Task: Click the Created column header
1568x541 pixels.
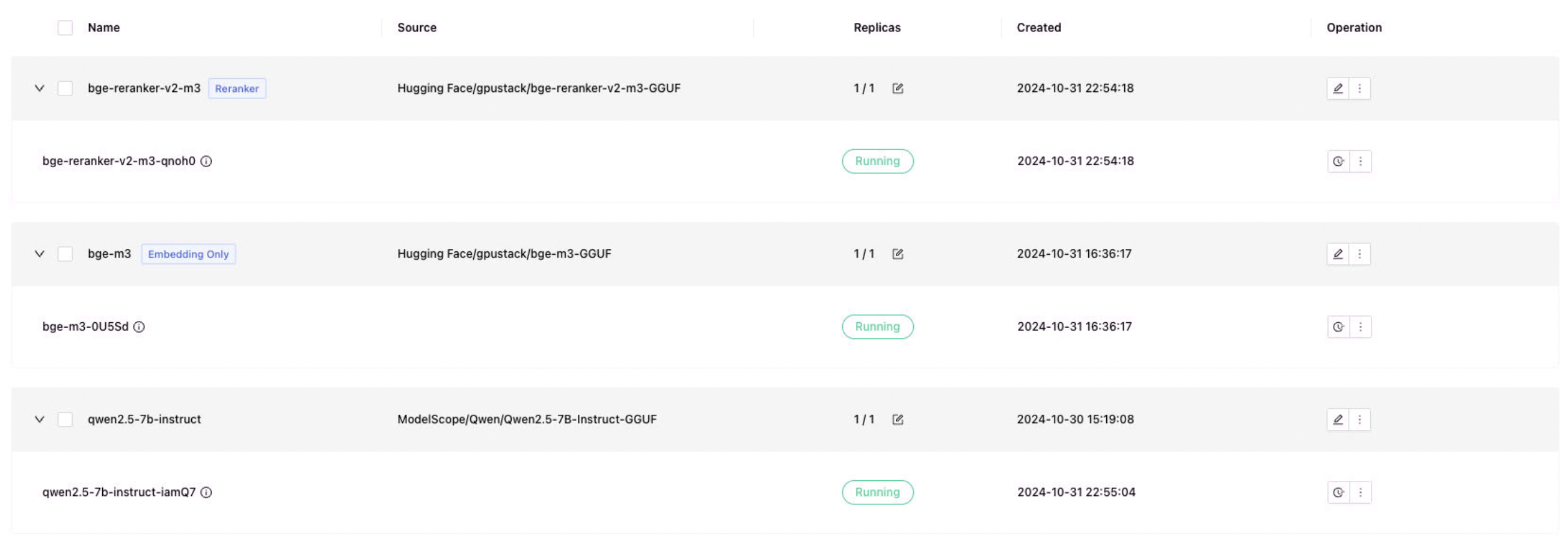Action: point(1038,28)
